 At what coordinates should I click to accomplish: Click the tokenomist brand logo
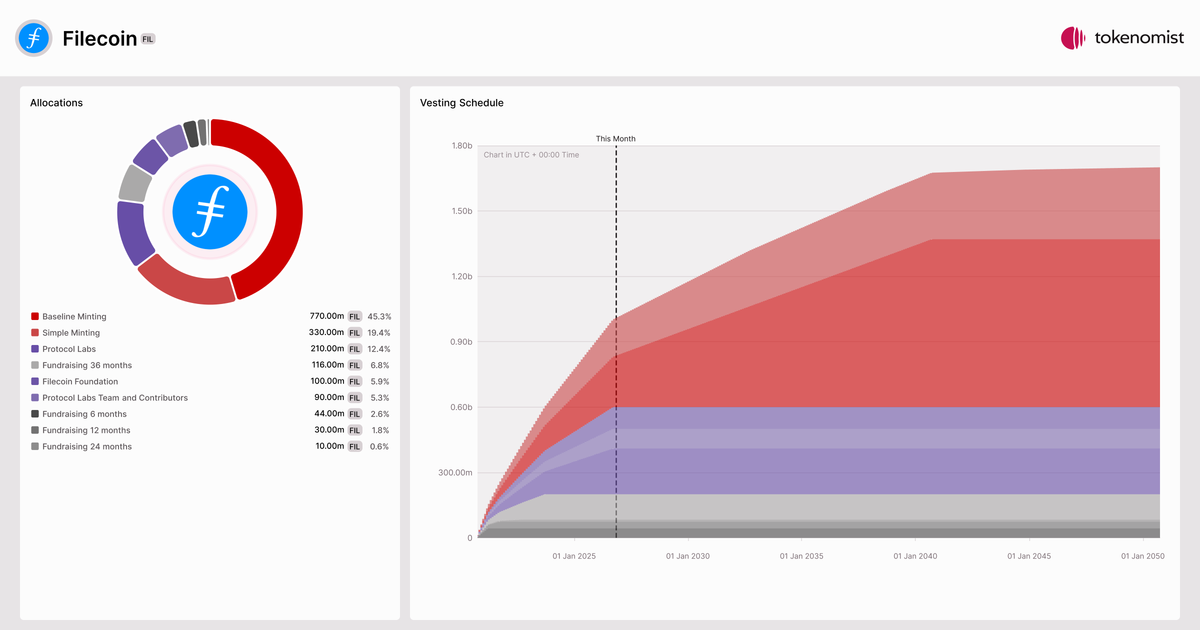(x=1122, y=38)
